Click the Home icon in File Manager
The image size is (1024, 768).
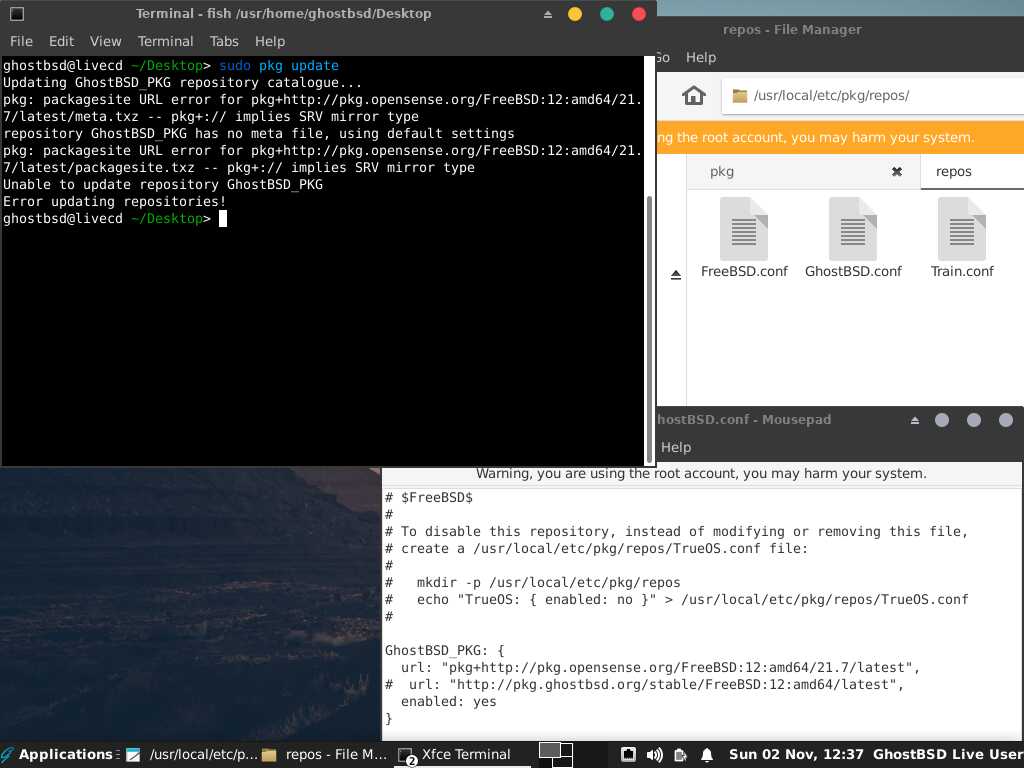[x=693, y=96]
